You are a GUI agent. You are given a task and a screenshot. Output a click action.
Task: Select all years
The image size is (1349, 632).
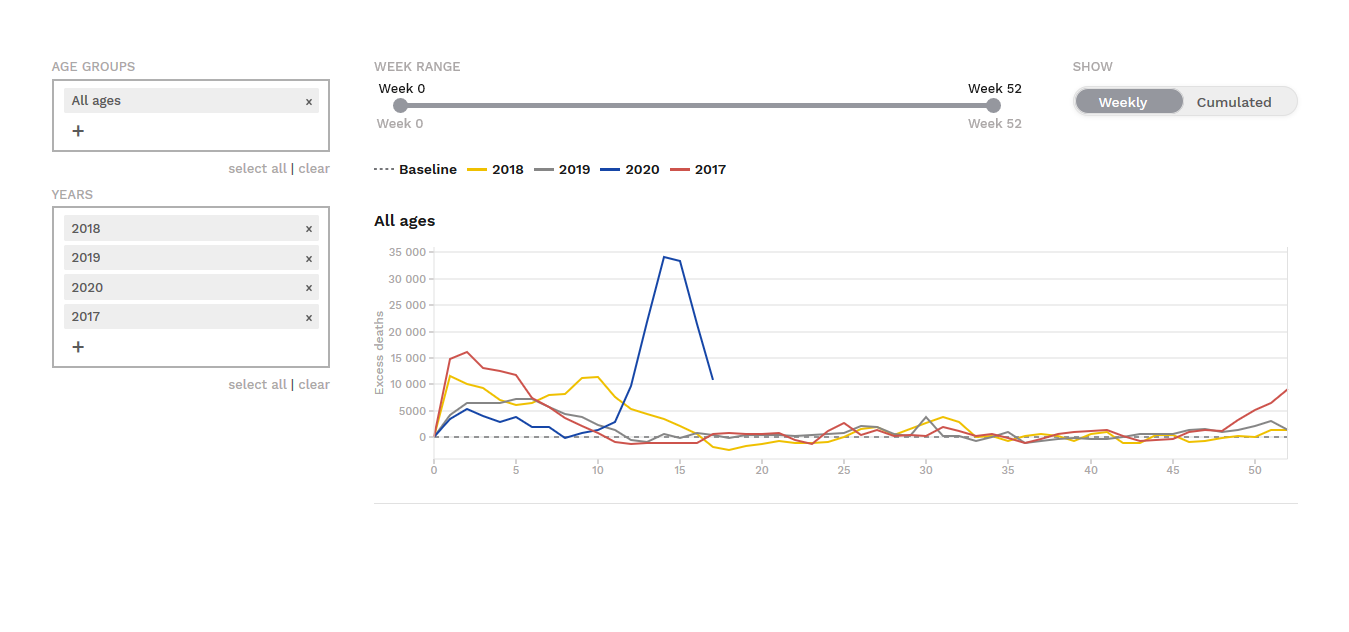click(x=257, y=384)
